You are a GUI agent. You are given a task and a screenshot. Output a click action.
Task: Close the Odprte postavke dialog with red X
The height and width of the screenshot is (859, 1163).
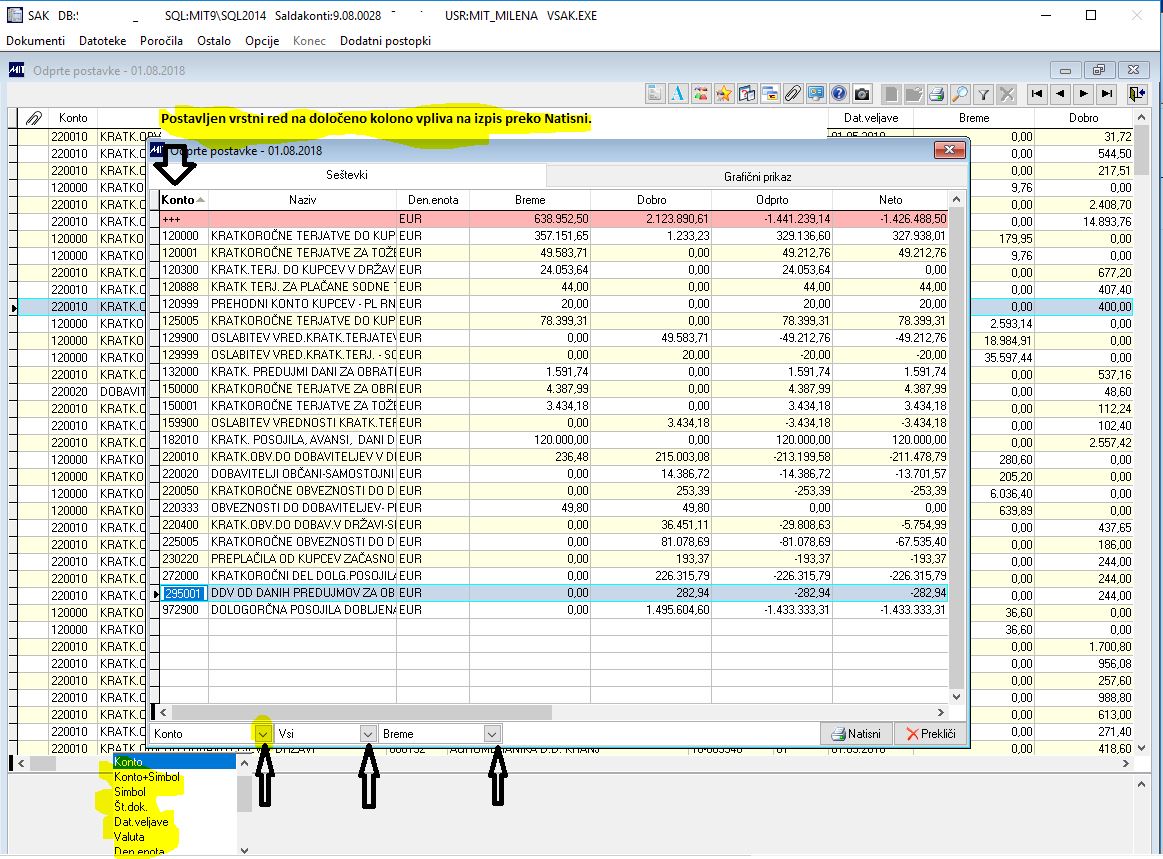coord(949,151)
